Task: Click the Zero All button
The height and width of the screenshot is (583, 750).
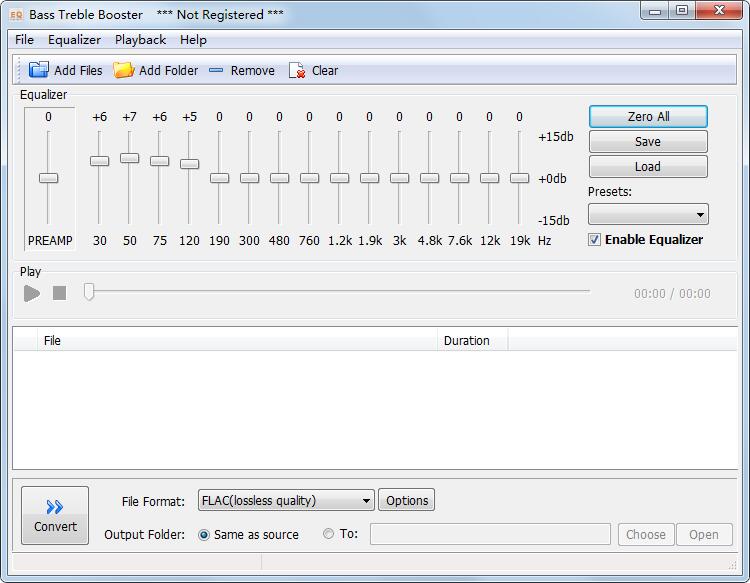Action: [648, 117]
